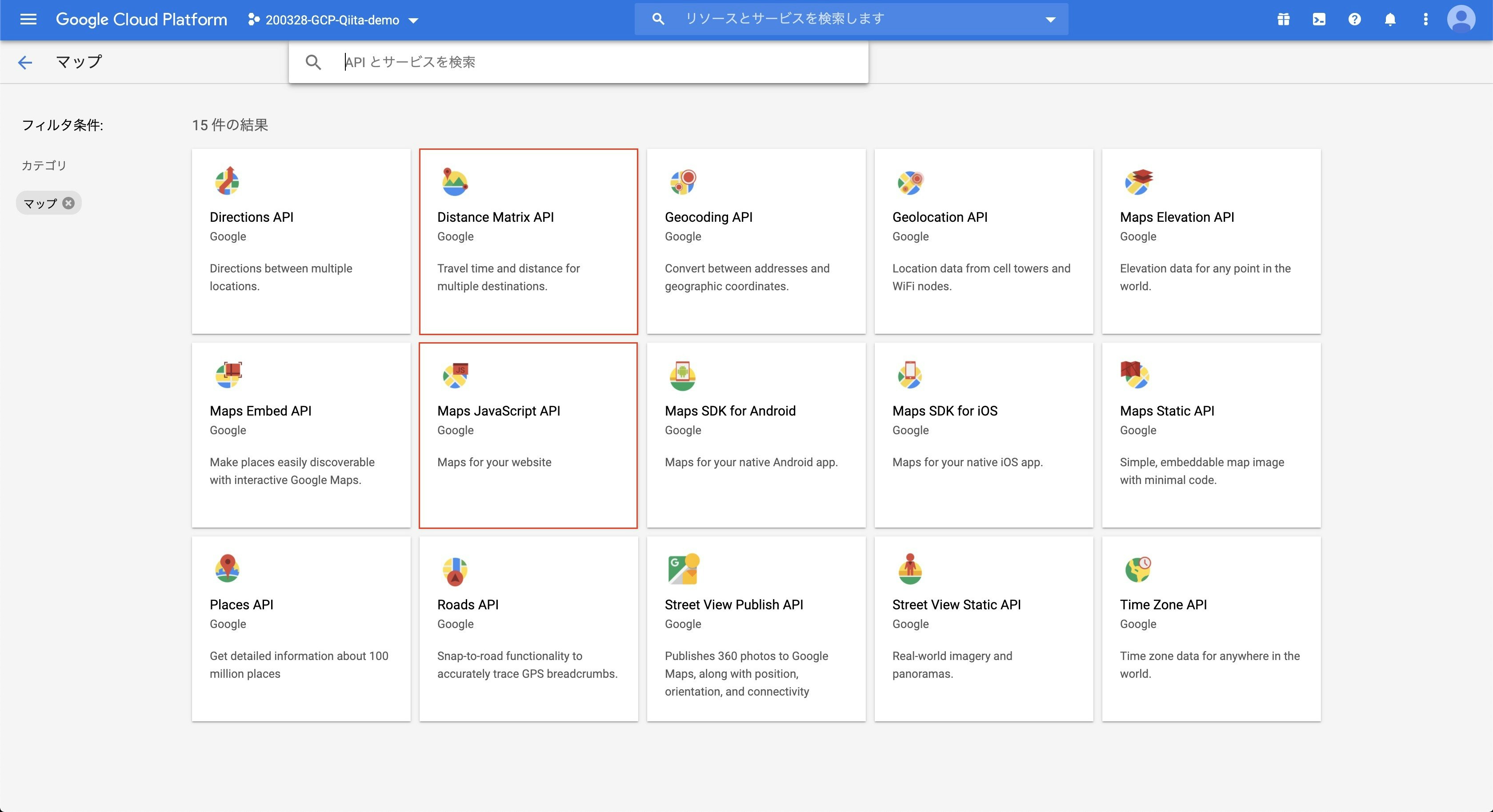Screen dimensions: 1493x812
Task: Click the back arrow next to マップ
Action: click(x=25, y=62)
